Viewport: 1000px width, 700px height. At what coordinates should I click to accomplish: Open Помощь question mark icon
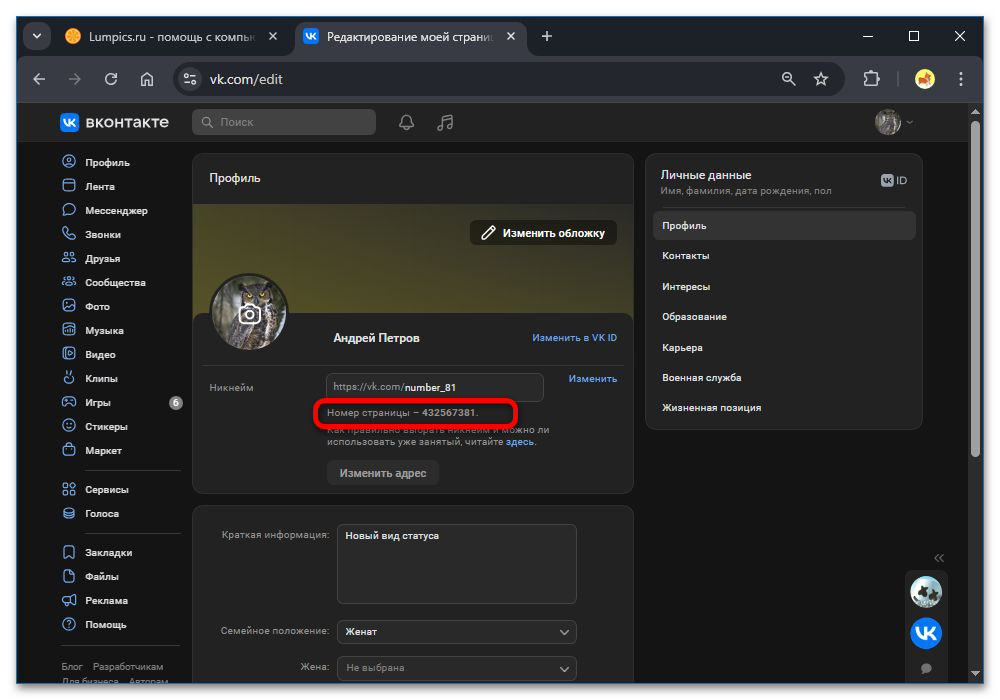click(x=69, y=624)
